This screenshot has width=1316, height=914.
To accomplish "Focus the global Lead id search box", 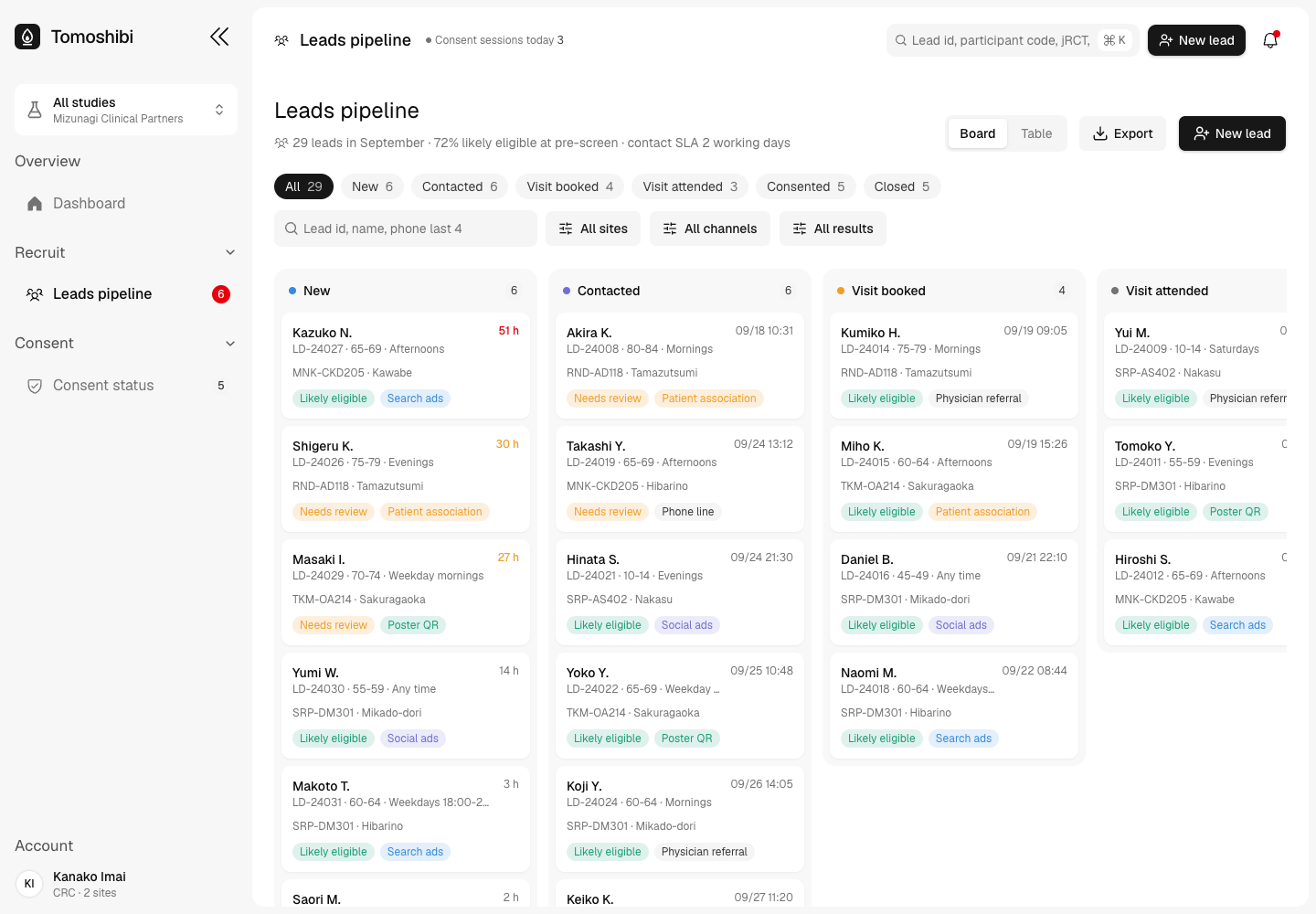I will (x=1013, y=40).
